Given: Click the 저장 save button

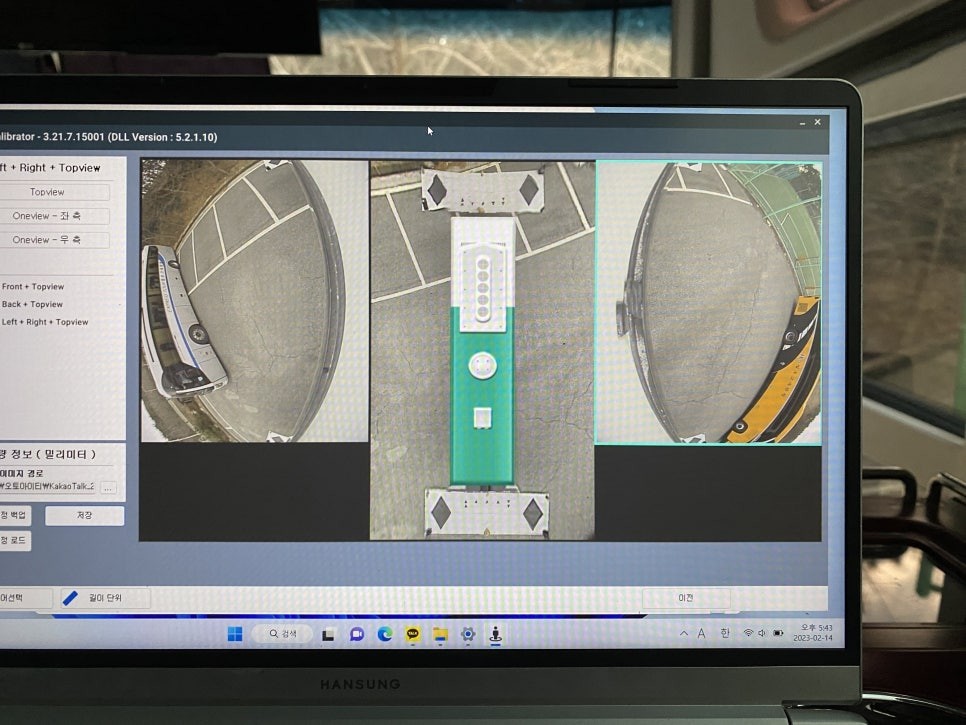Looking at the screenshot, I should click(x=84, y=515).
